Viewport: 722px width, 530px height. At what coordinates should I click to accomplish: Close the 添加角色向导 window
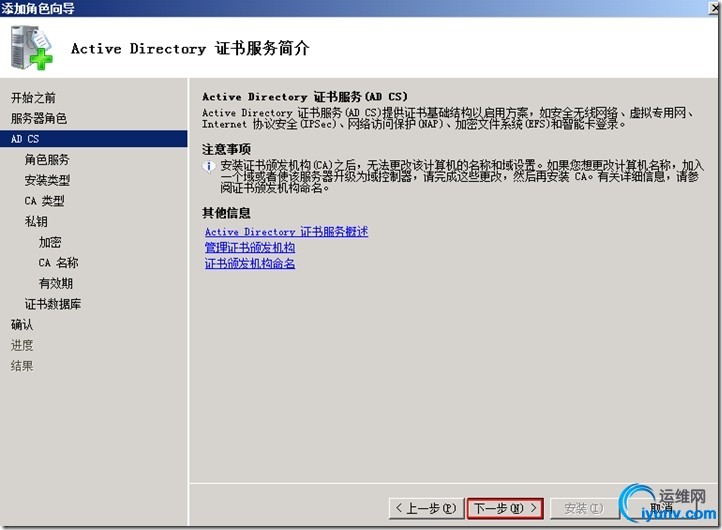(x=714, y=8)
